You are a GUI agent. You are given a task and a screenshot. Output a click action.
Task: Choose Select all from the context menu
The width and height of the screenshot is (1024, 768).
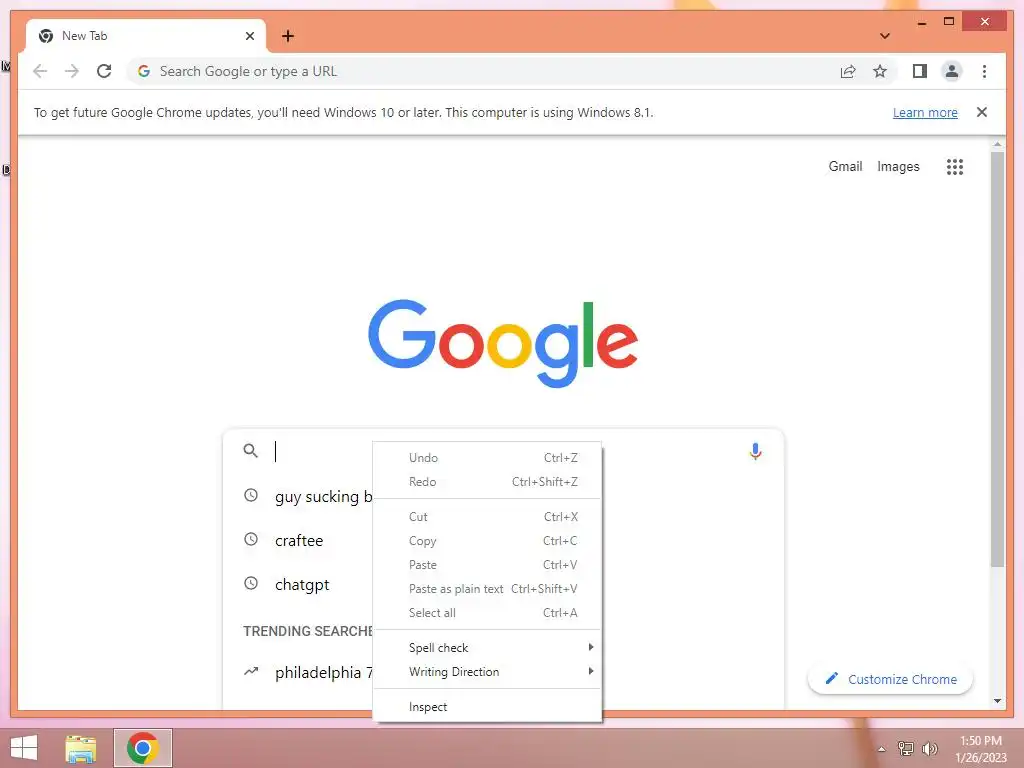click(487, 613)
